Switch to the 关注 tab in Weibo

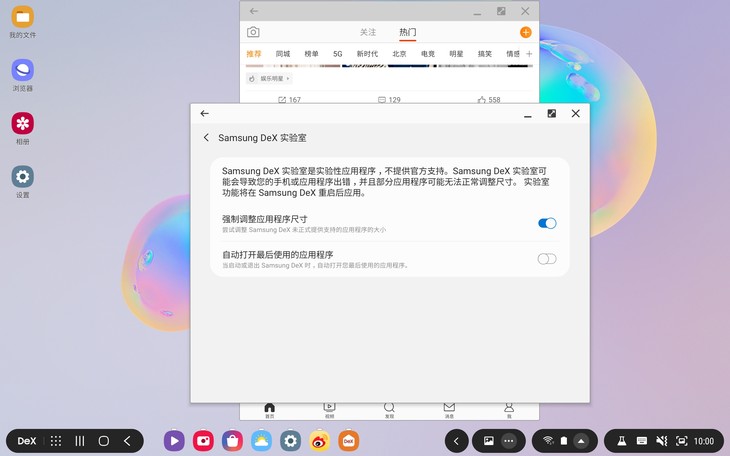(368, 32)
